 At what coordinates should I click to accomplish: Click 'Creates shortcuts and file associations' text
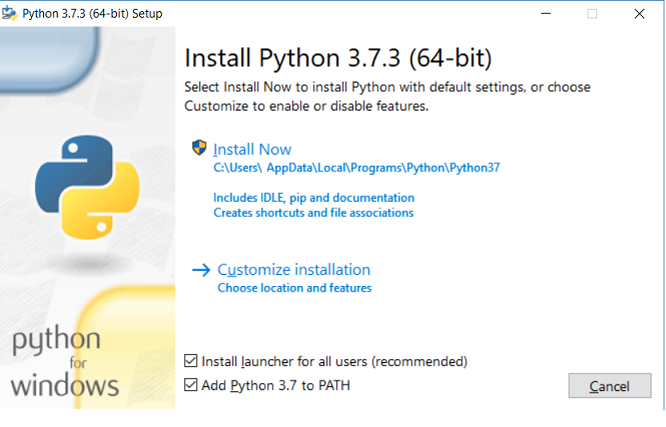click(313, 213)
